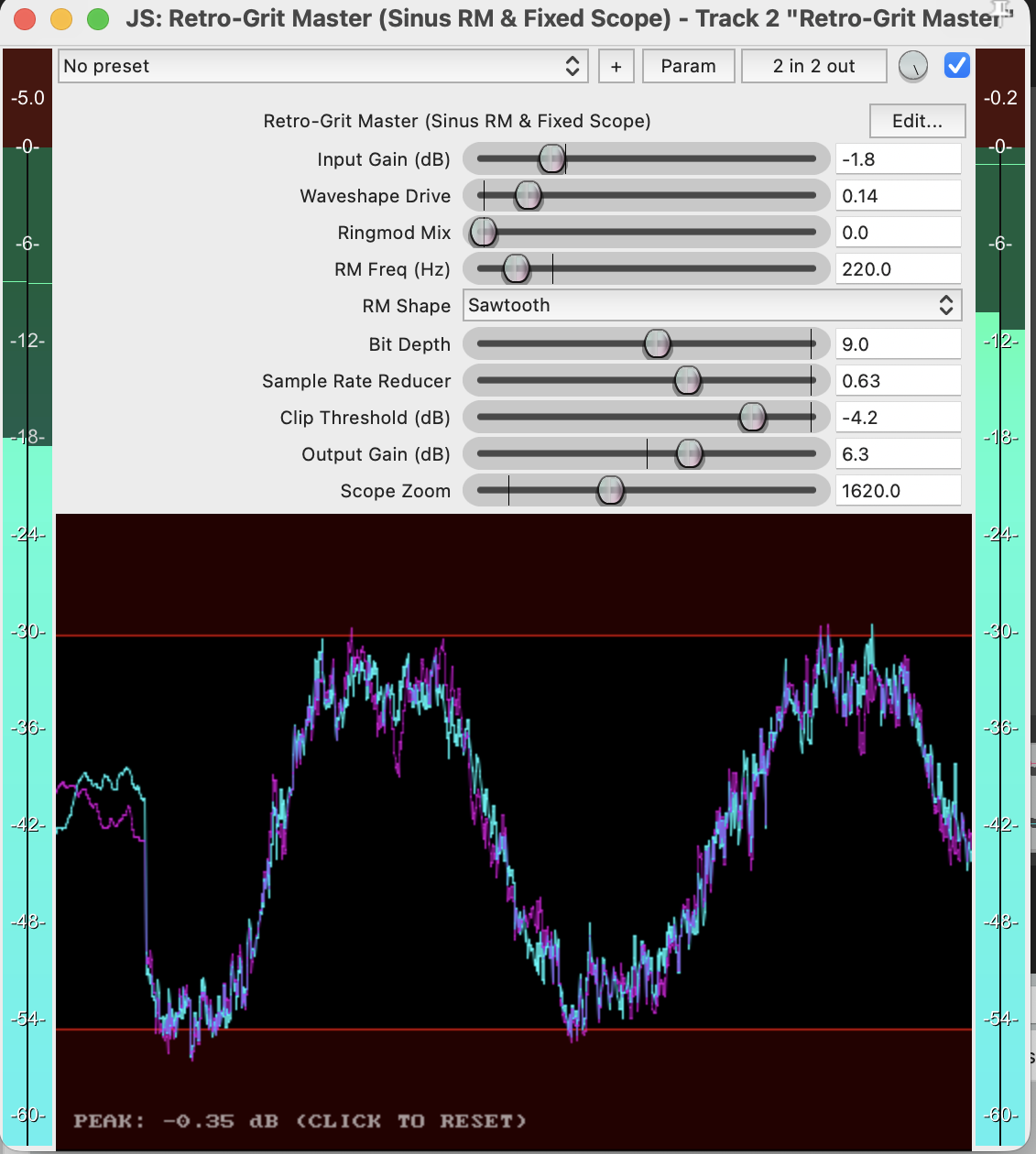Click the Edit... button
Image resolution: width=1036 pixels, height=1154 pixels.
918,121
